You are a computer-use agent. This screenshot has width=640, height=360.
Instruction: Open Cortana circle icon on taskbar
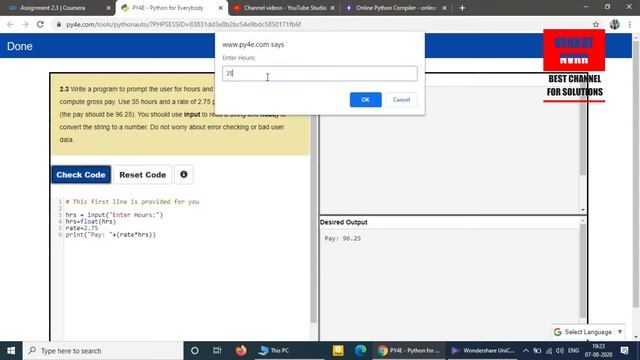195,351
